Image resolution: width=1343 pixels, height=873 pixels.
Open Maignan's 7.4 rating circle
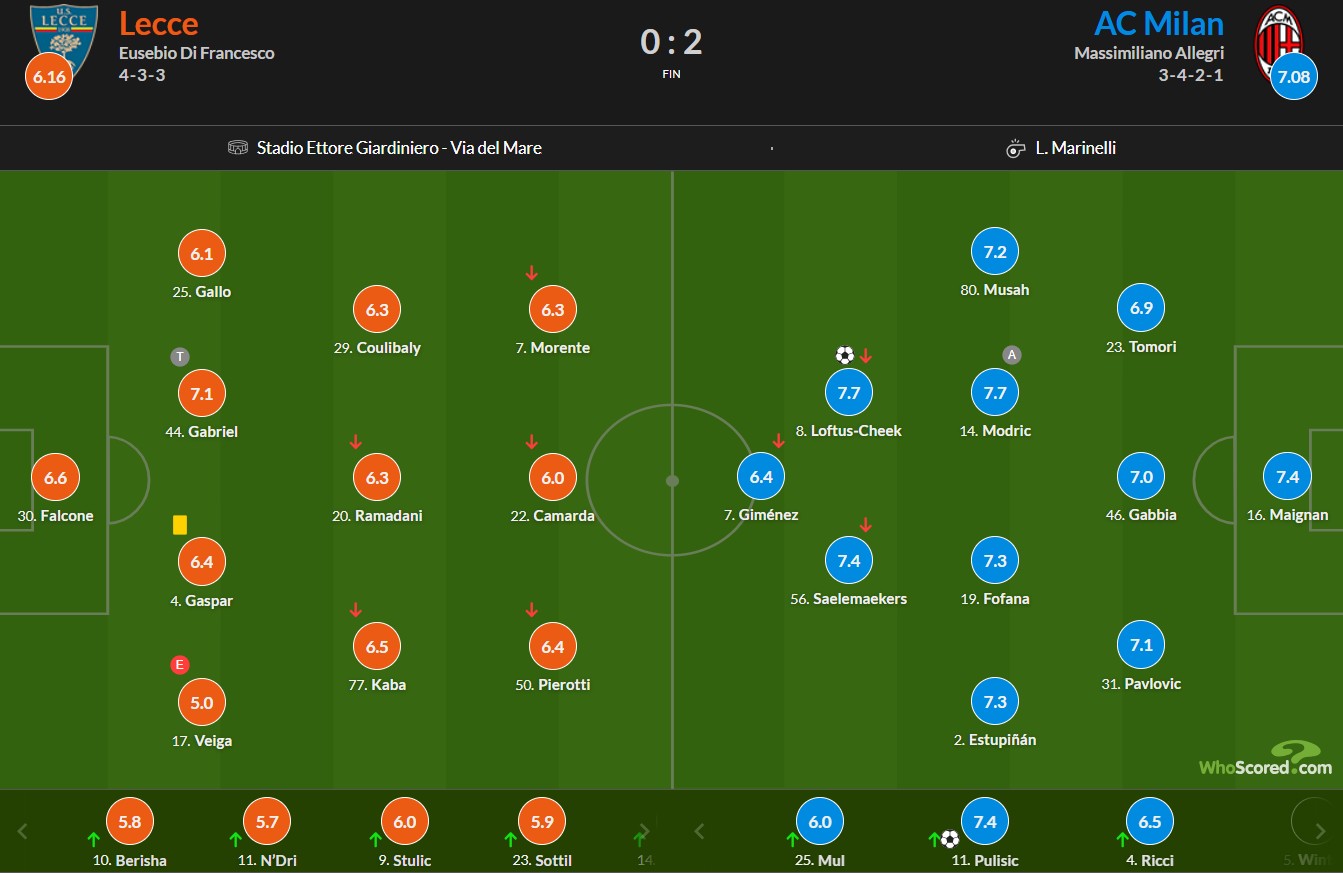click(x=1288, y=477)
